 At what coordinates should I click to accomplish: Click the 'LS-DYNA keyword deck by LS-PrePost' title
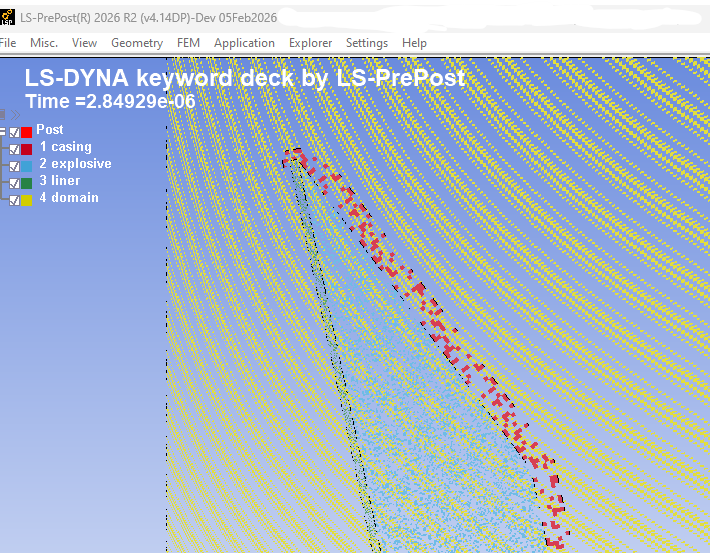tap(245, 78)
